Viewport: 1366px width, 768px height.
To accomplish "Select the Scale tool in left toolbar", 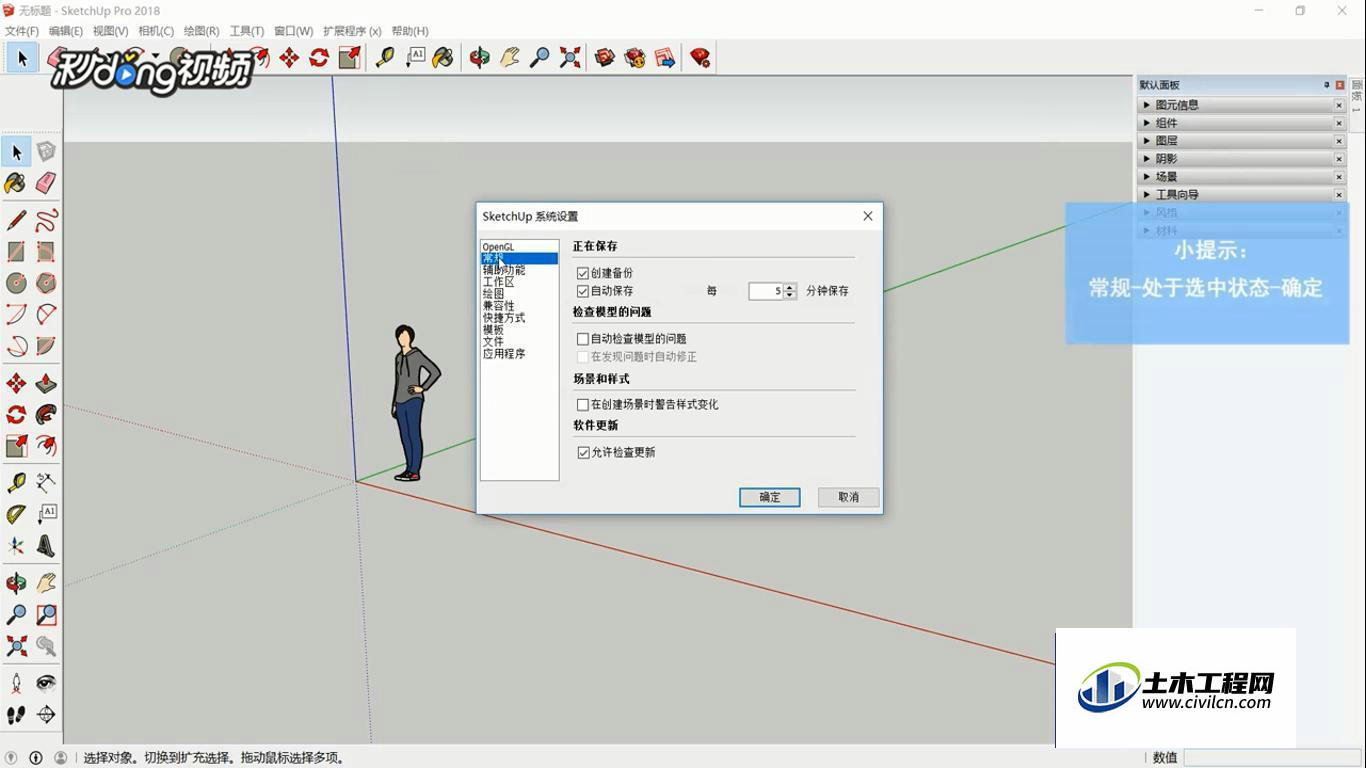I will [16, 446].
